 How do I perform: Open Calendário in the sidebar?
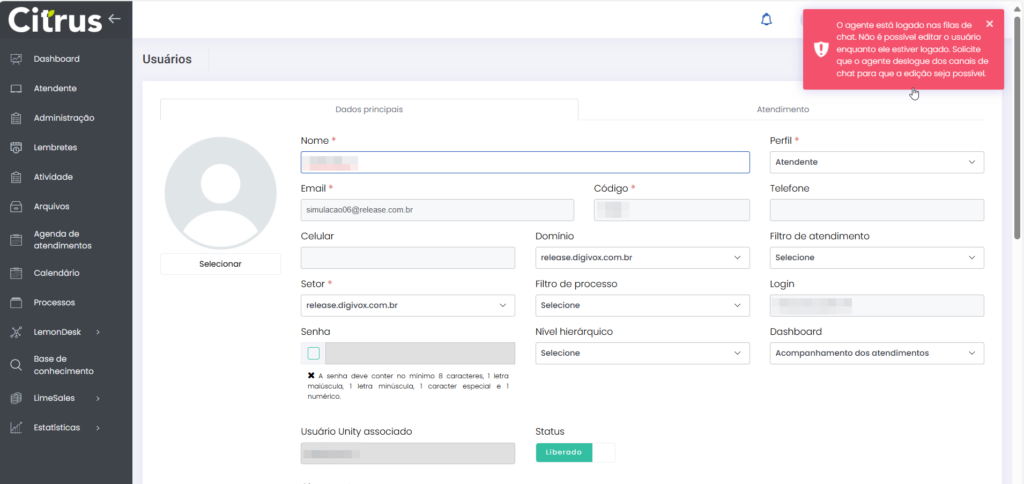click(x=16, y=273)
